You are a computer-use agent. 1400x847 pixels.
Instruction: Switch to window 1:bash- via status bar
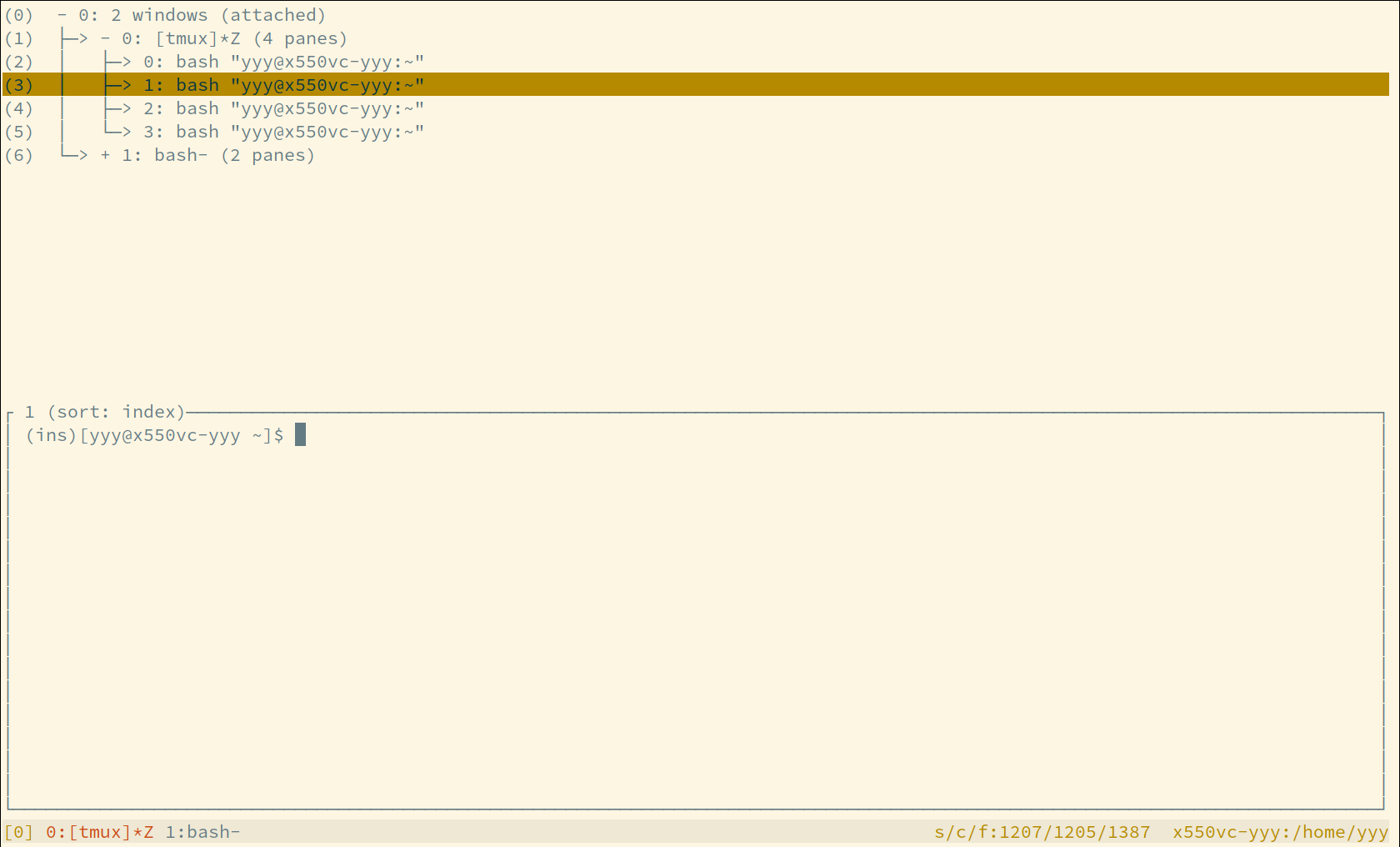tap(201, 831)
